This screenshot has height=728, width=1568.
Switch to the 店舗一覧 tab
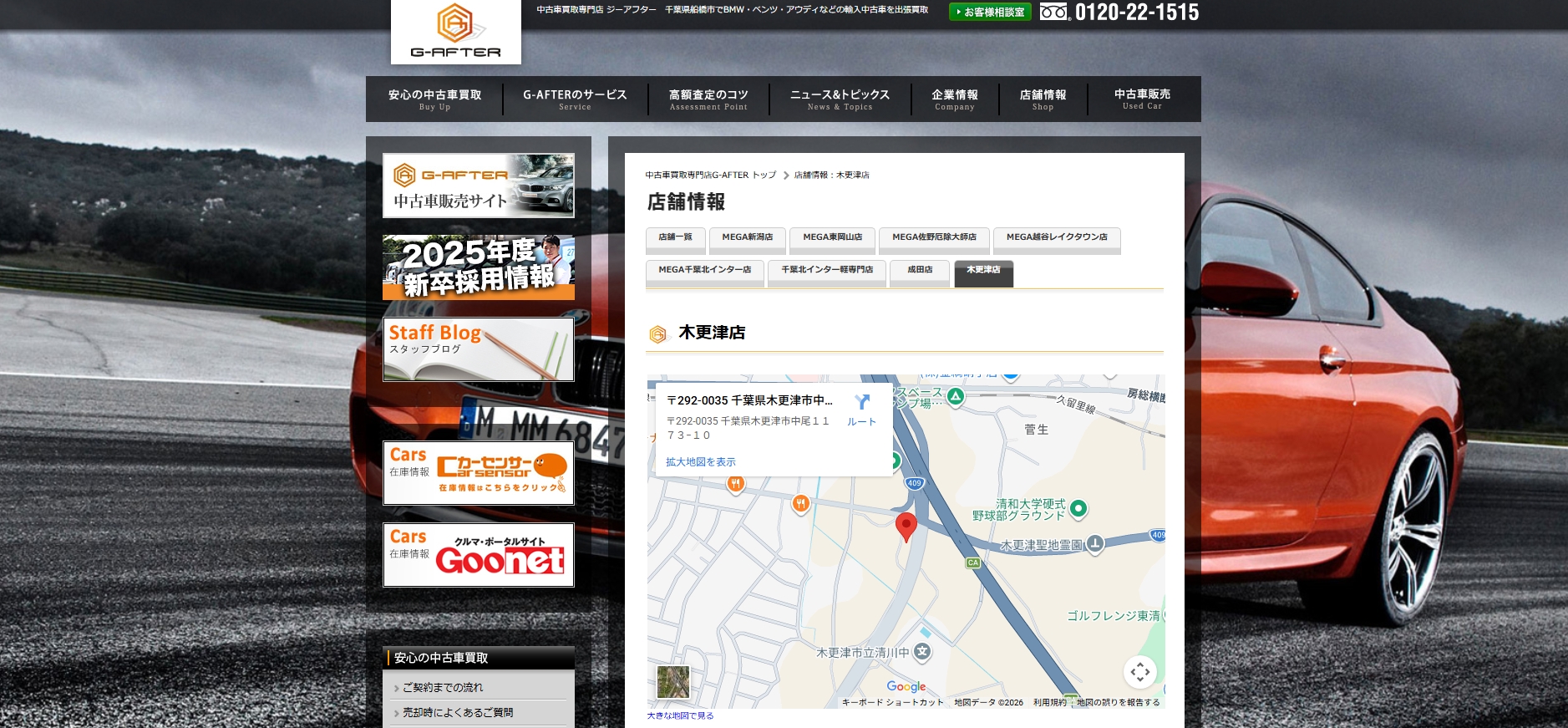(675, 238)
